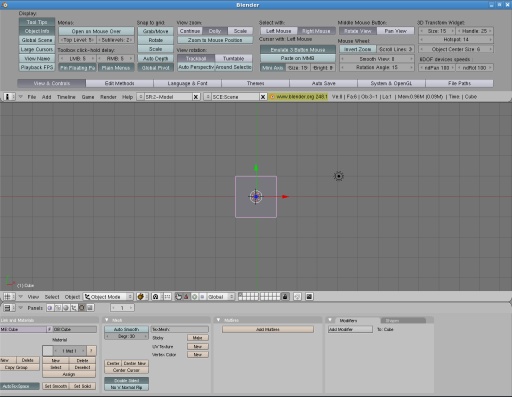Select Right Mouse for selection

pyautogui.click(x=316, y=31)
